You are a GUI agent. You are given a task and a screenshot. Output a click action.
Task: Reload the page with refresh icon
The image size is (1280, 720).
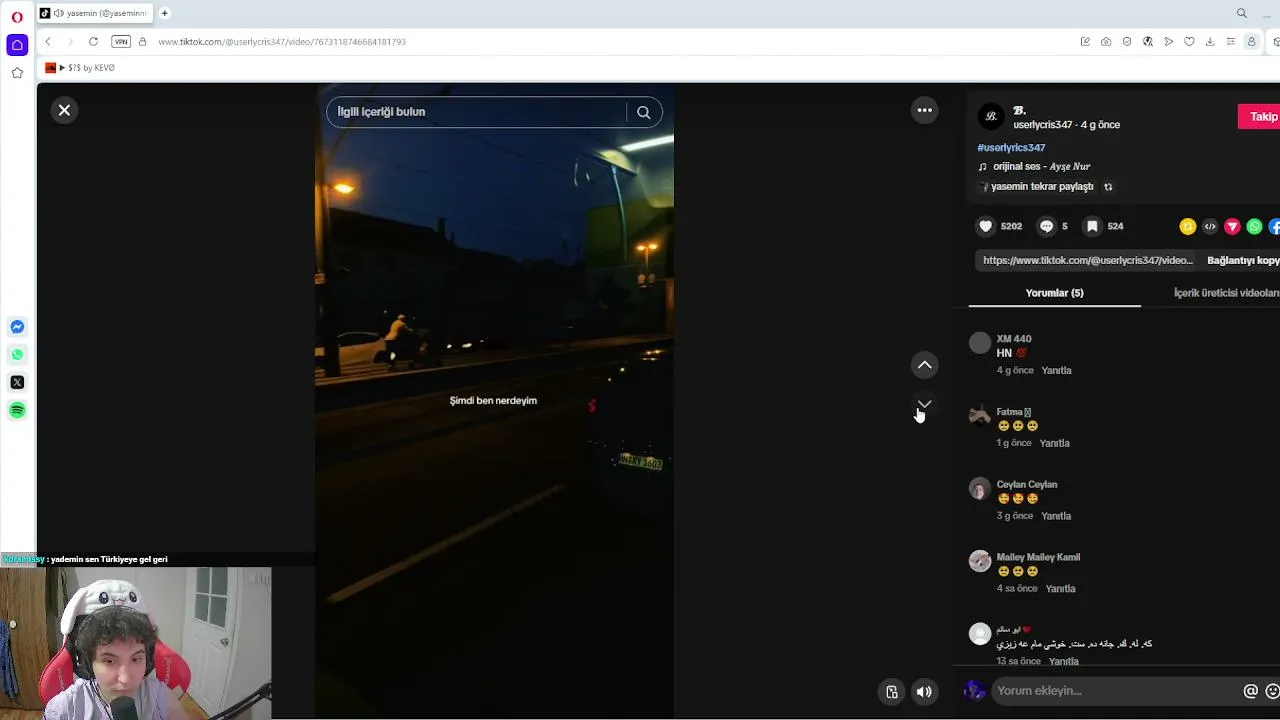93,41
